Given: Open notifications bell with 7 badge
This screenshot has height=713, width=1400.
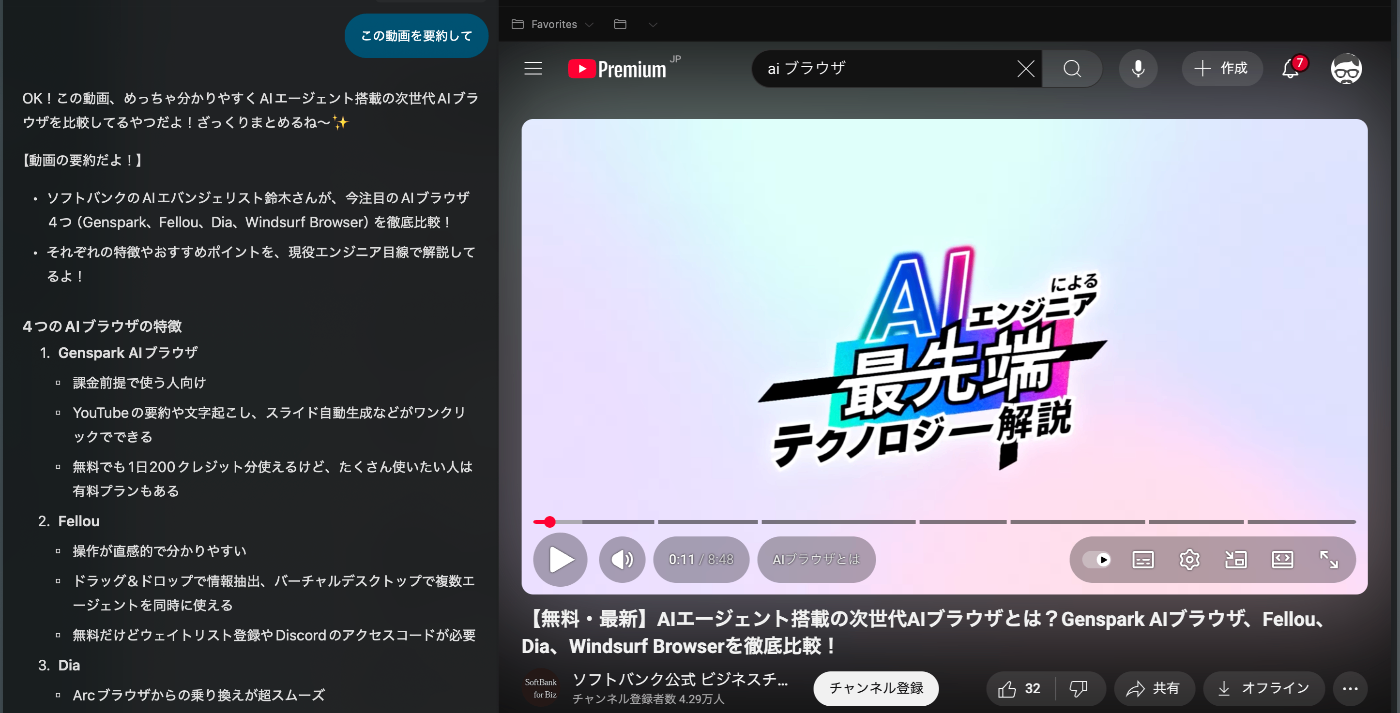Looking at the screenshot, I should [1293, 68].
